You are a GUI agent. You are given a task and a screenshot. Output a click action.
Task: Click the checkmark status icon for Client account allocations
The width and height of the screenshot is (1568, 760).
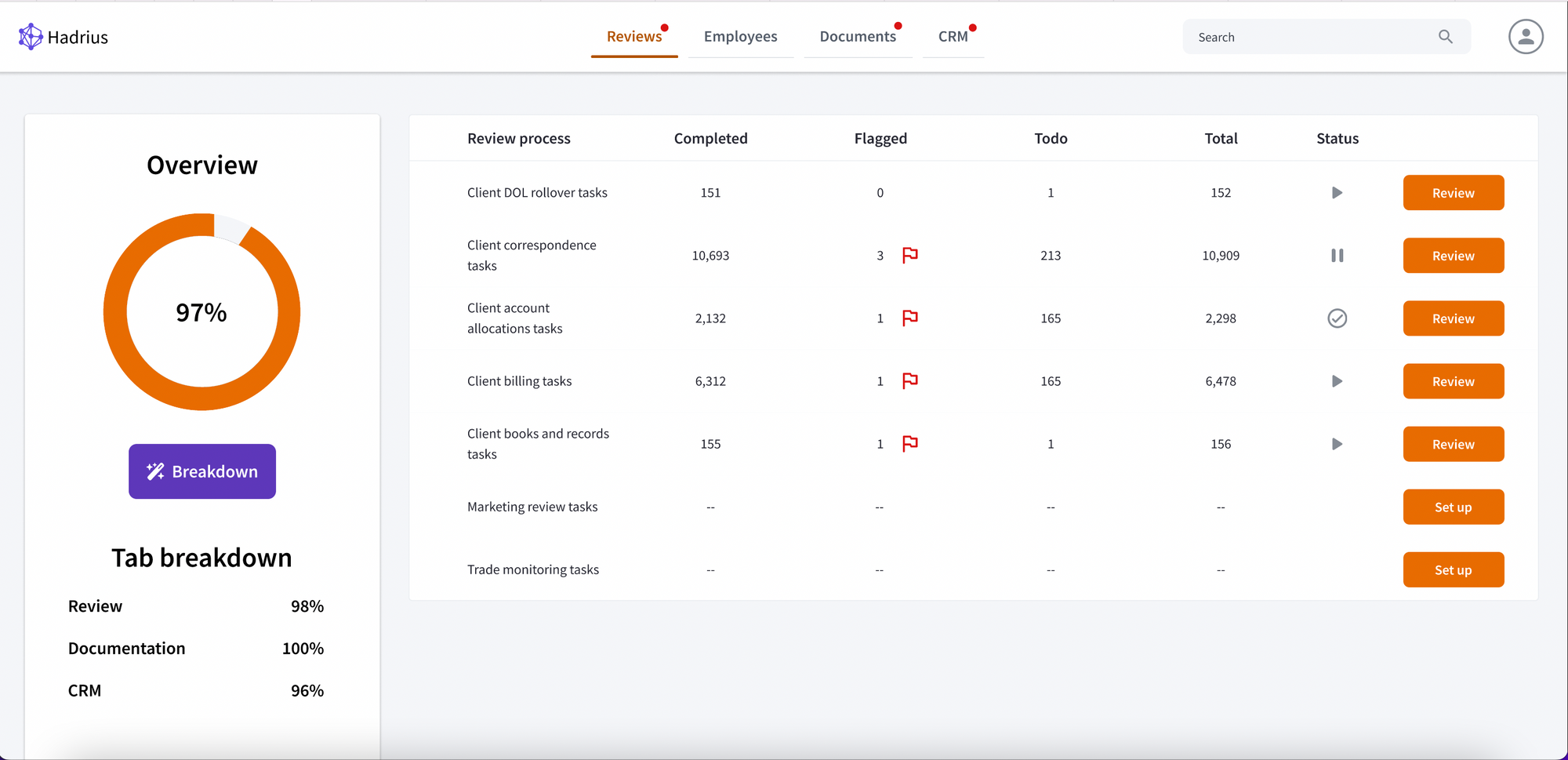[x=1338, y=318]
